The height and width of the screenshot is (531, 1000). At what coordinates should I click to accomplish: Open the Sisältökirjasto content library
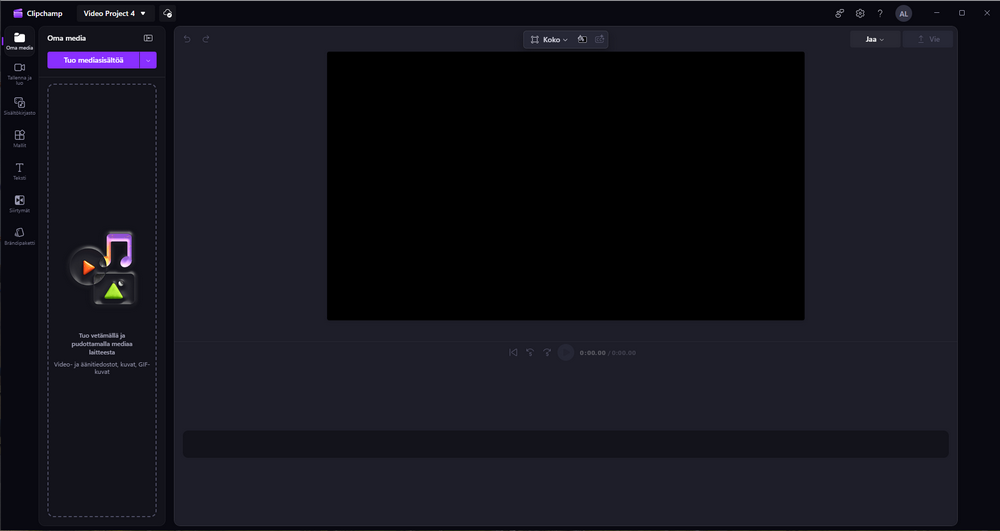coord(19,106)
